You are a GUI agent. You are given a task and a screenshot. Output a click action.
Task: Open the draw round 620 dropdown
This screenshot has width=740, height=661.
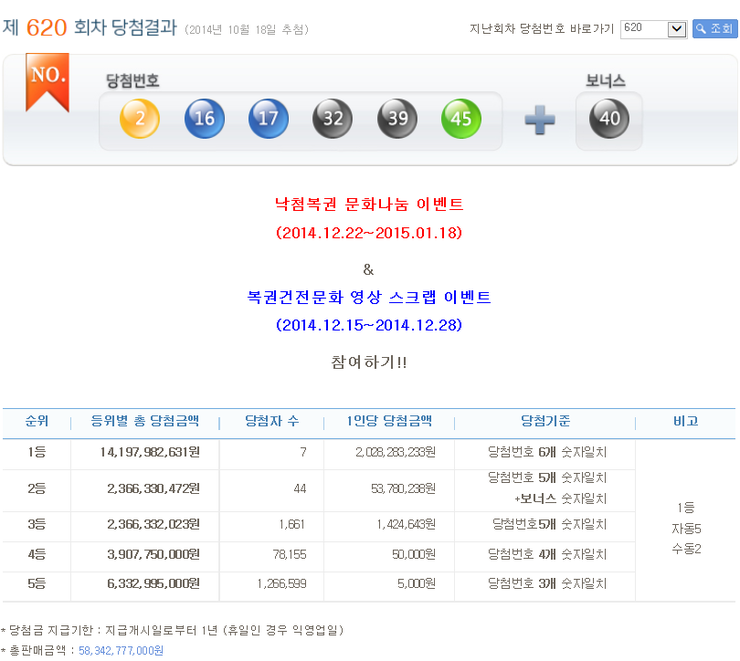(x=654, y=29)
